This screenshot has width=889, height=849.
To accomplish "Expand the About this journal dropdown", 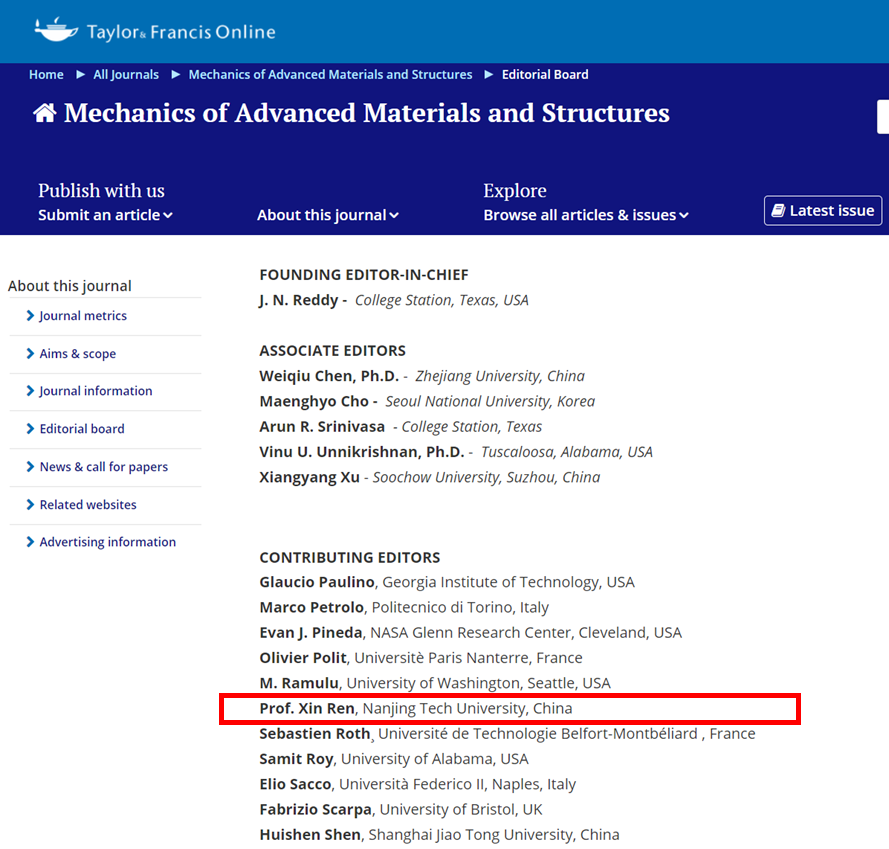I will tap(327, 215).
